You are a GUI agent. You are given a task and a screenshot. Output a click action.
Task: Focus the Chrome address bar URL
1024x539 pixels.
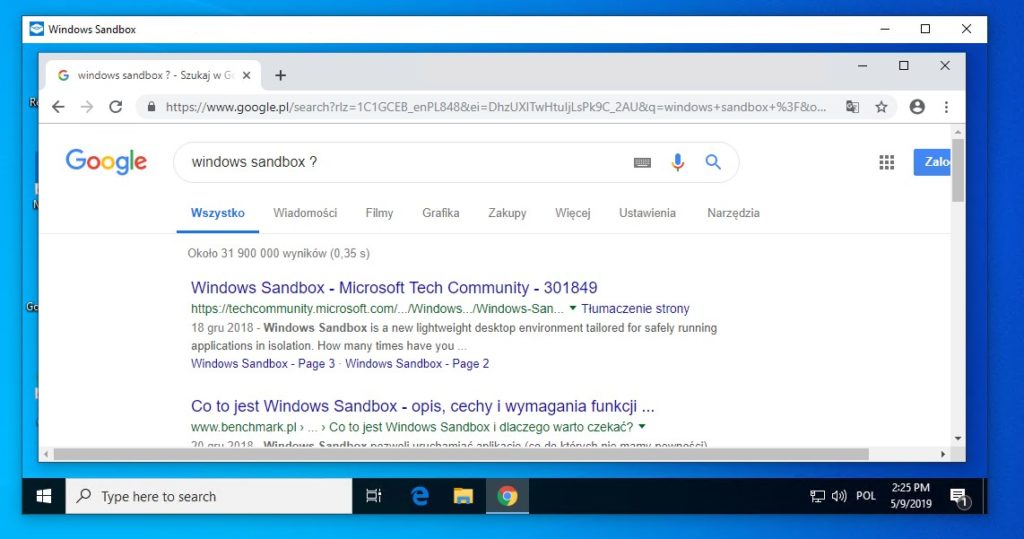(495, 107)
